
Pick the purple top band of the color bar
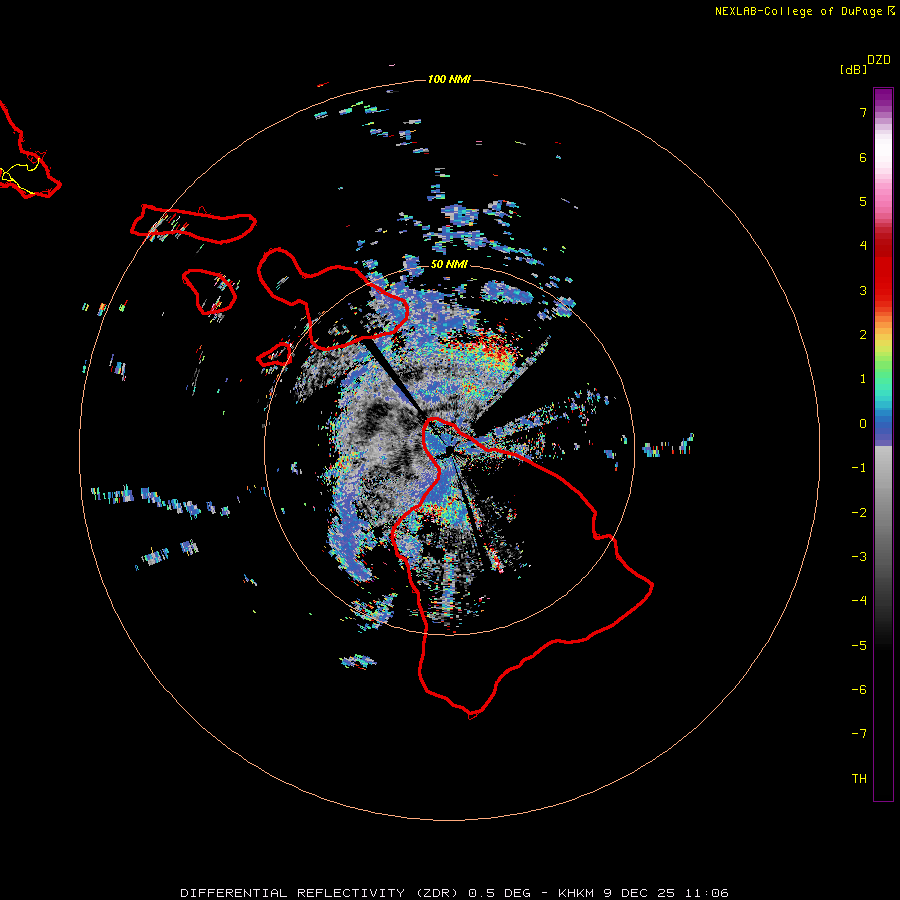pyautogui.click(x=883, y=98)
